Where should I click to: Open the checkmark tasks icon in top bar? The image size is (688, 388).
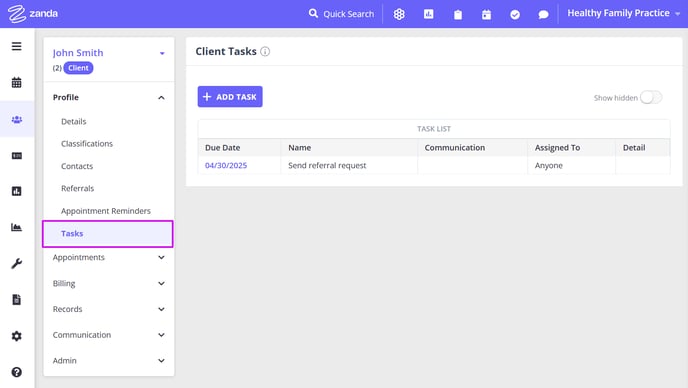515,14
